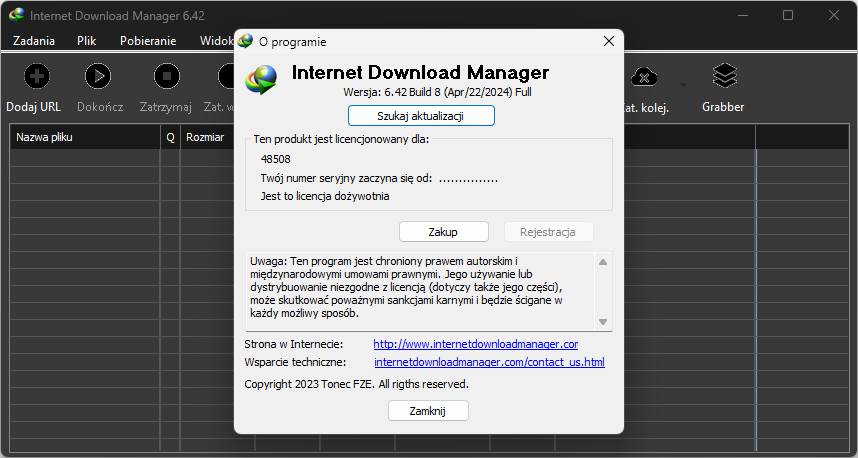Click the Rozmiar column header
The height and width of the screenshot is (458, 858).
[207, 137]
